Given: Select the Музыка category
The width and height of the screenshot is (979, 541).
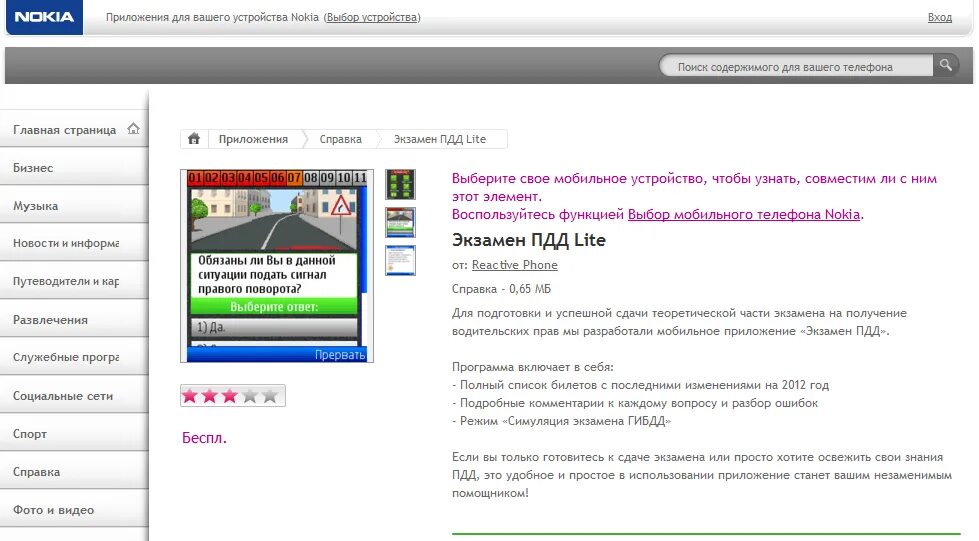Looking at the screenshot, I should [x=74, y=206].
